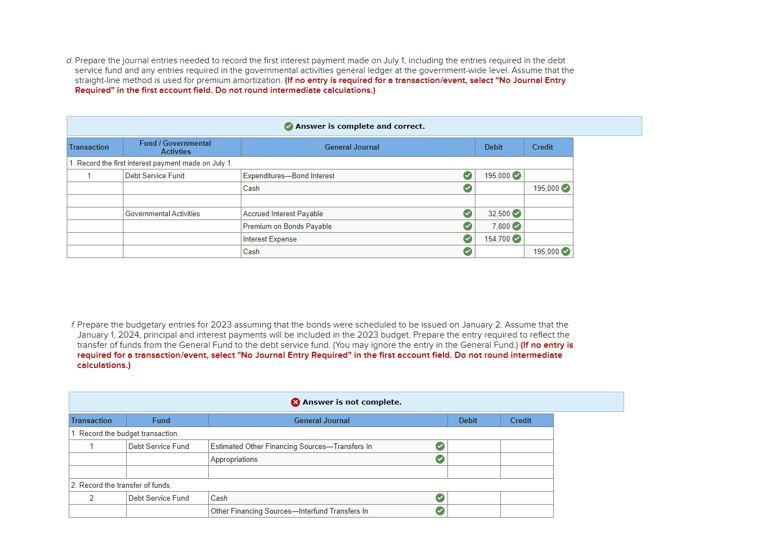The height and width of the screenshot is (555, 757).
Task: Select Estimated Other Financing Sources—Transfers In field
Action: 328,446
